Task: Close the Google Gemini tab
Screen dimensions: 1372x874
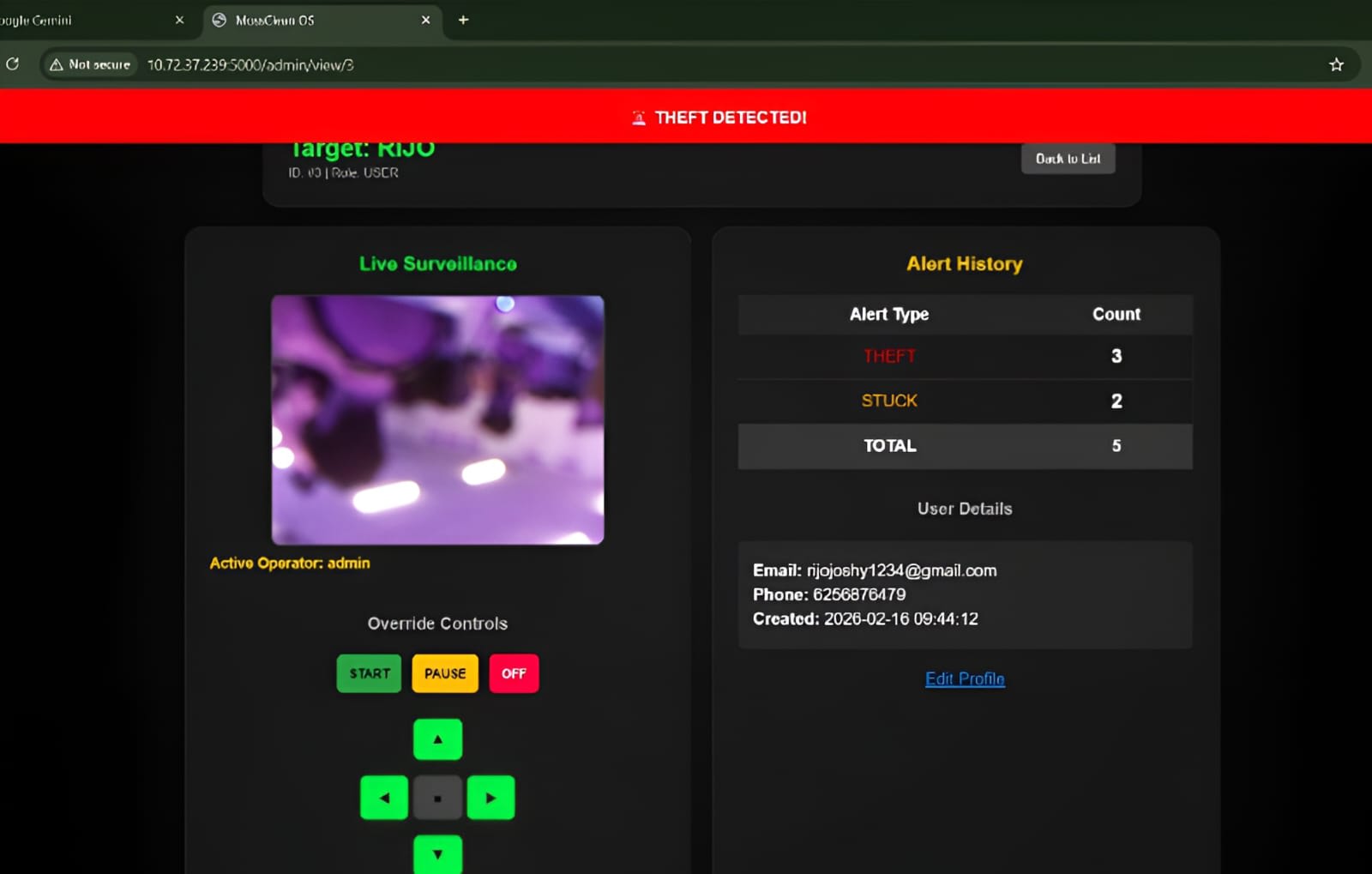Action: click(179, 20)
